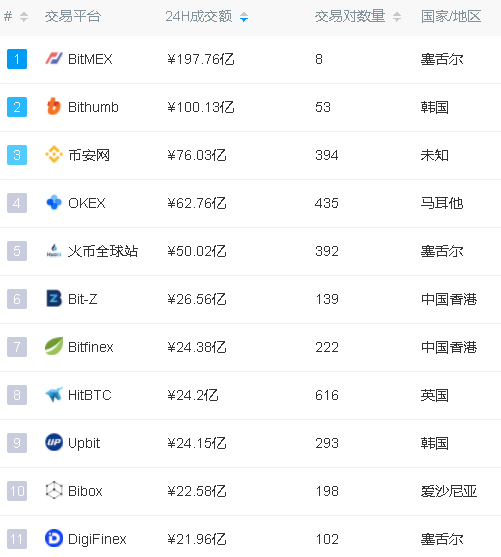501x557 pixels.
Task: Click the Bit-Z dark blue logo
Action: [x=54, y=298]
